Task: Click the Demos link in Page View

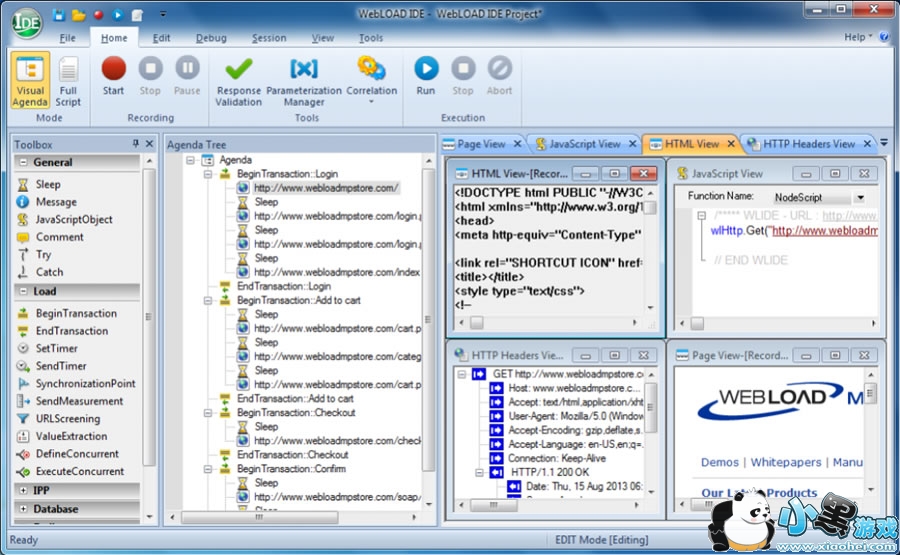Action: point(719,462)
